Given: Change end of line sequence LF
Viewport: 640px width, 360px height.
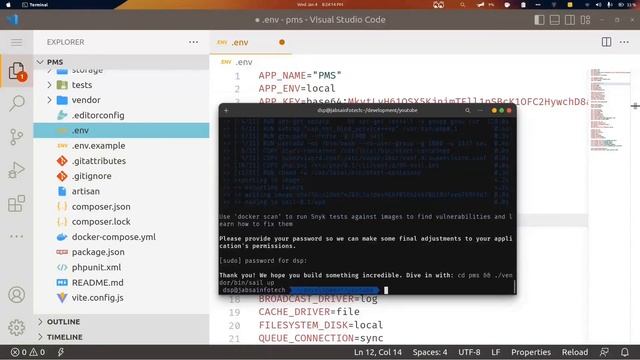Looking at the screenshot, I should 496,352.
